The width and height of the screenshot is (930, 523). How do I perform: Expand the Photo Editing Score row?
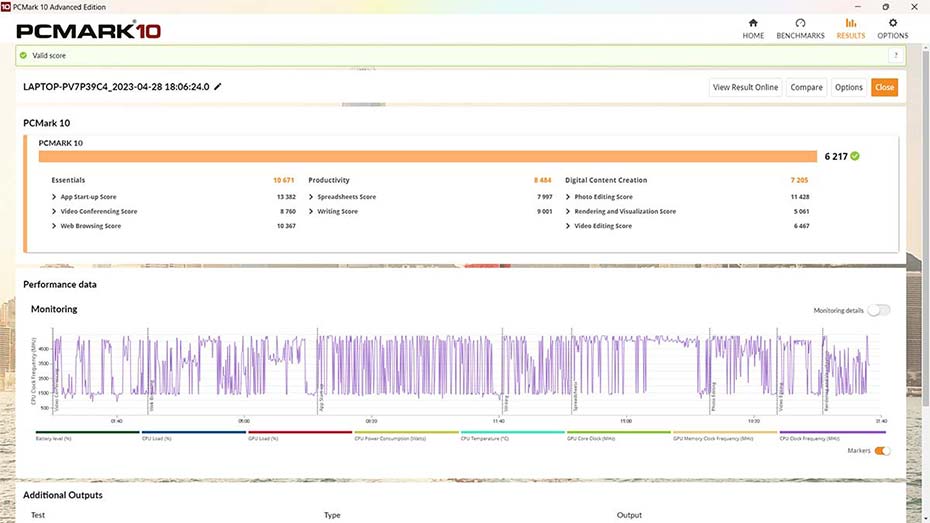pos(568,197)
